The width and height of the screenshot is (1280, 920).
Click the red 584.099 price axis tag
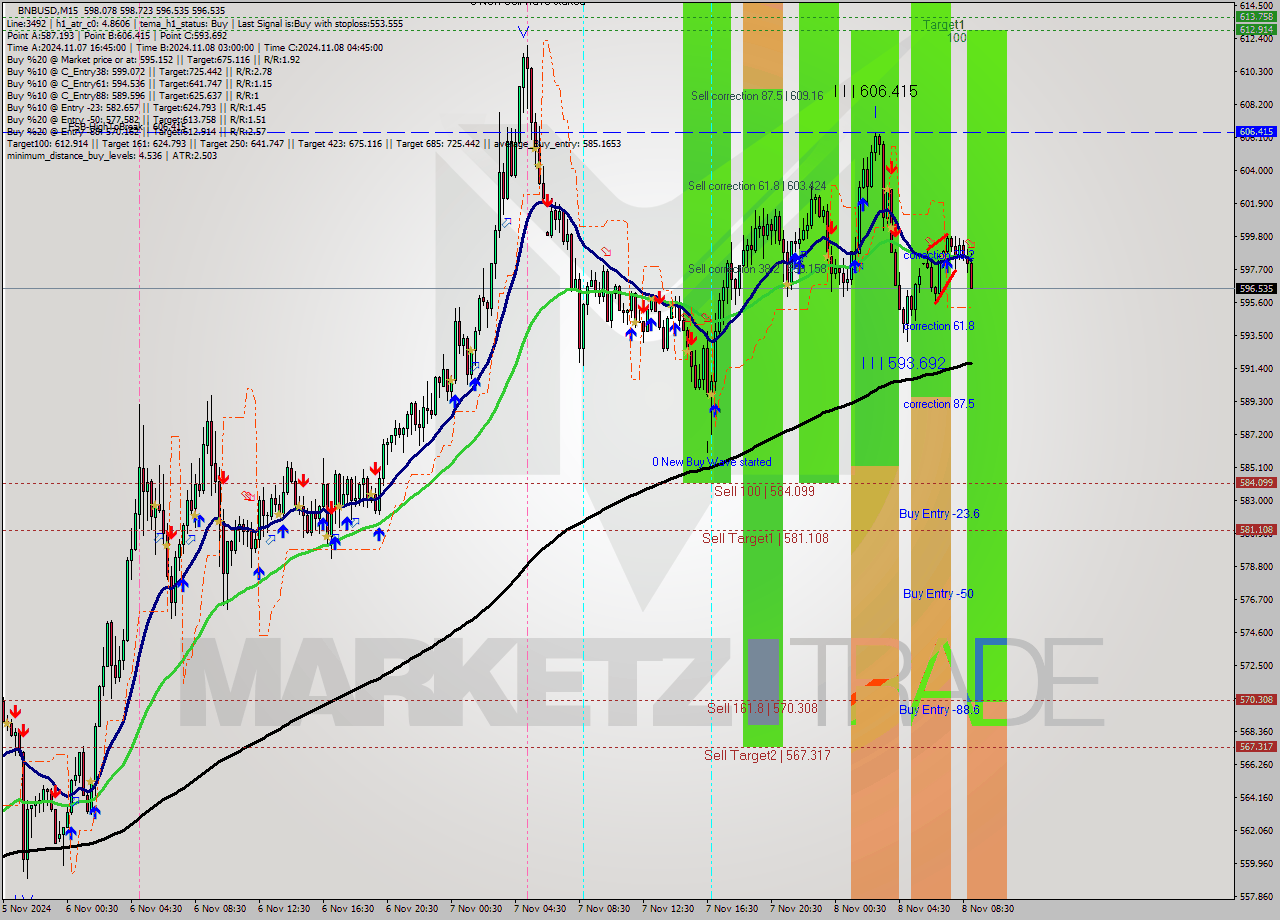1256,483
